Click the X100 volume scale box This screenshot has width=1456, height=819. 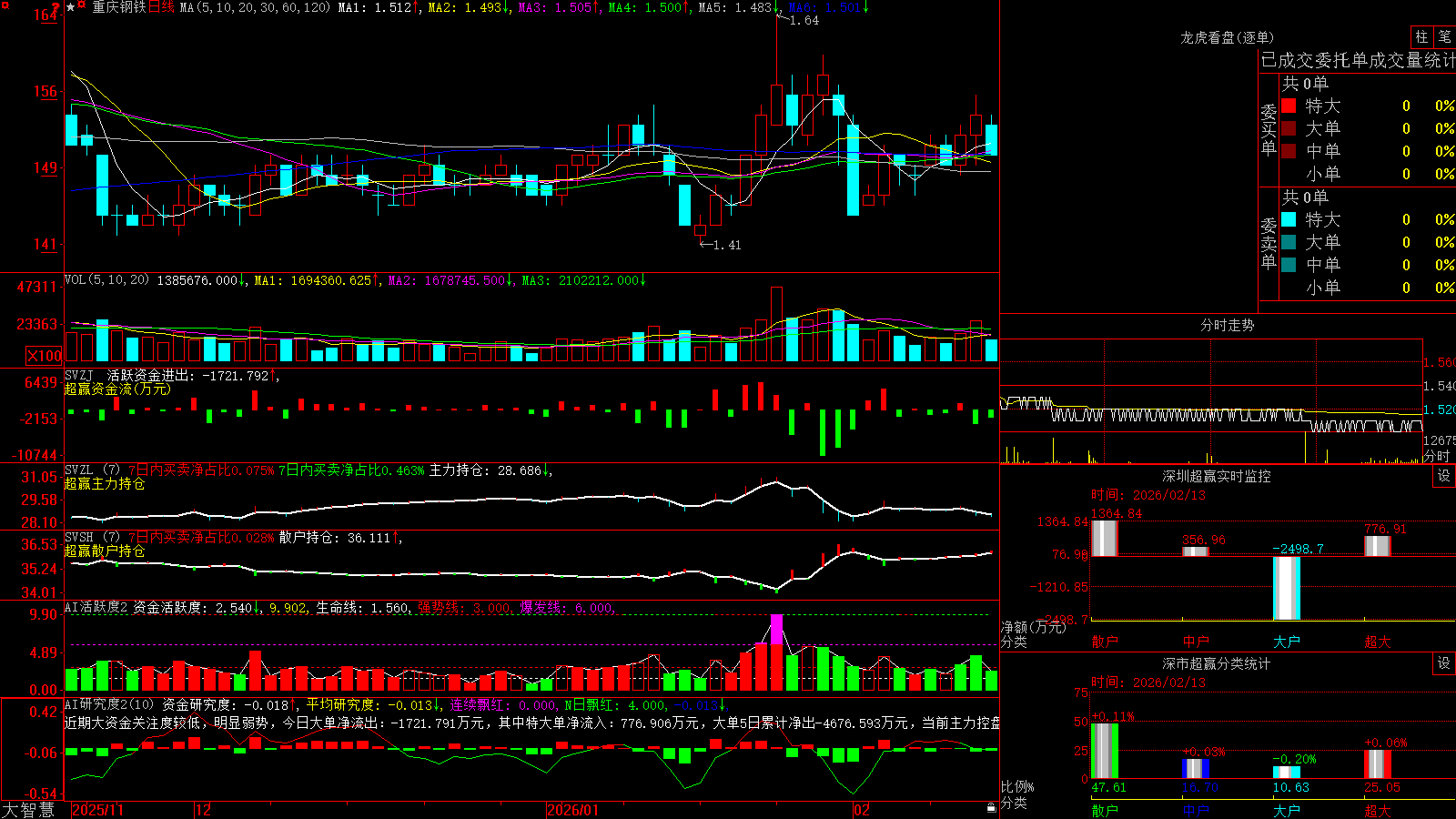click(x=44, y=356)
